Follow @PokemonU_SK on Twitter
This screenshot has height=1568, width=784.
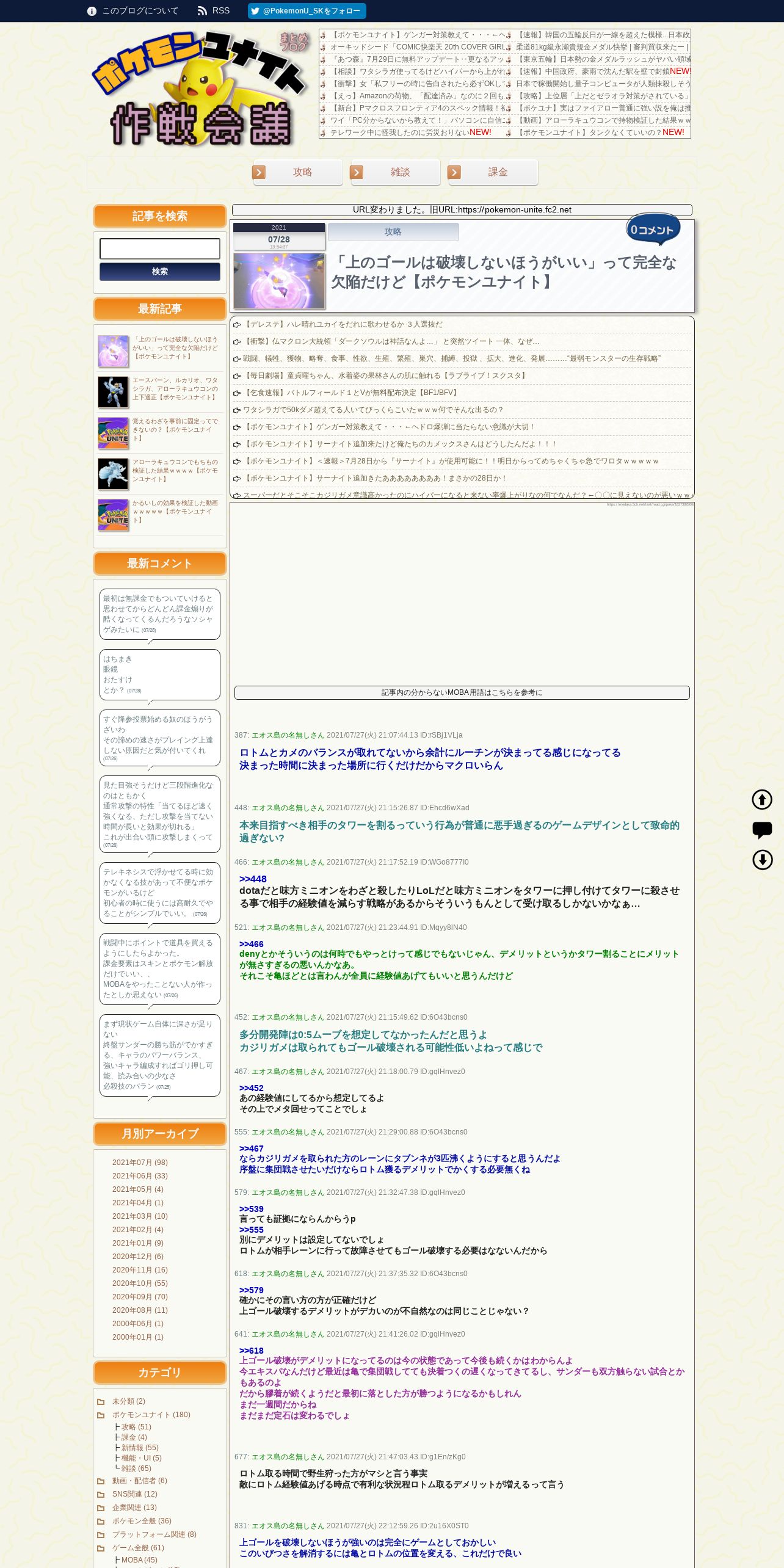[x=307, y=11]
